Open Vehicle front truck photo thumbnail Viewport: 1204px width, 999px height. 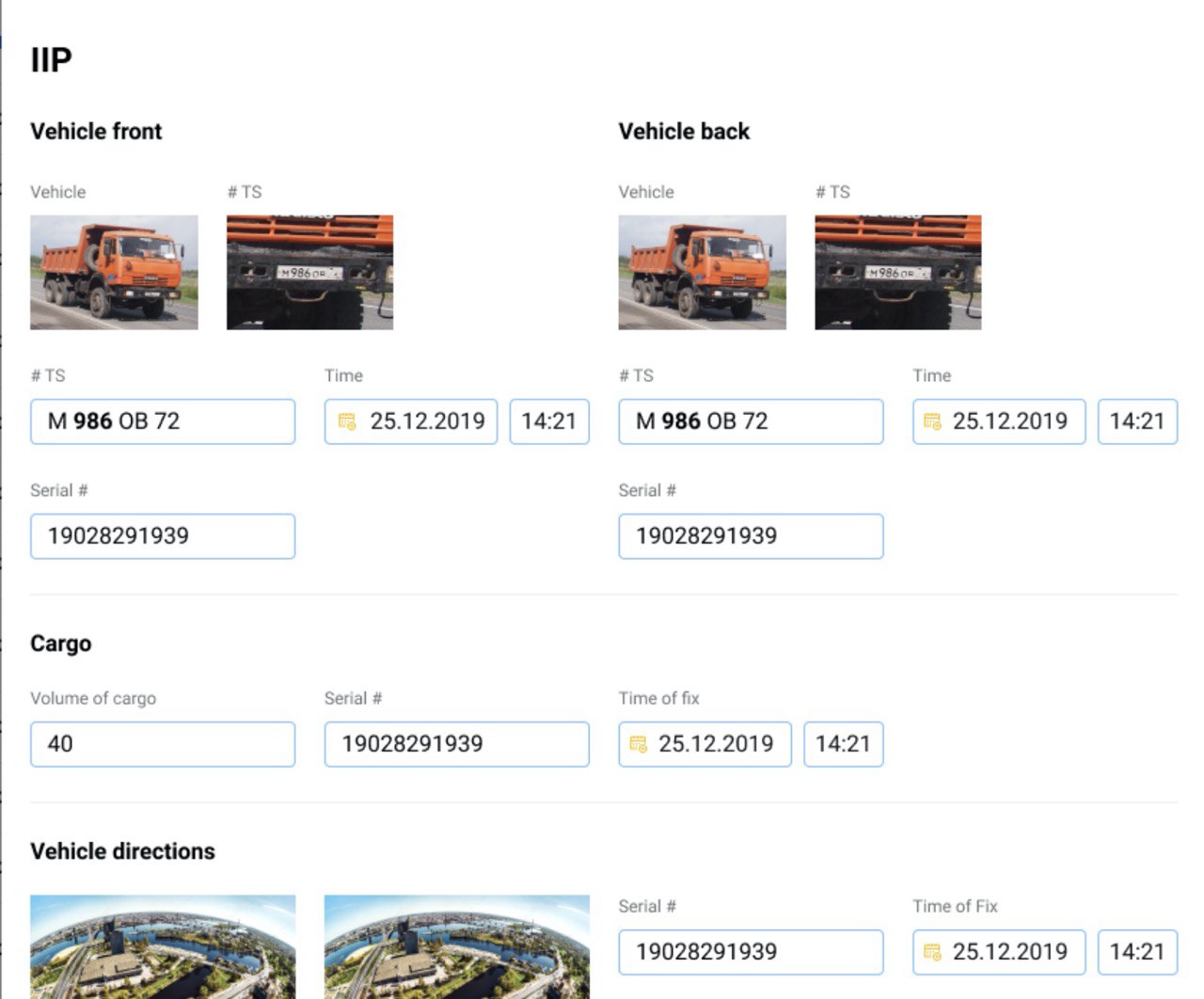click(x=114, y=272)
